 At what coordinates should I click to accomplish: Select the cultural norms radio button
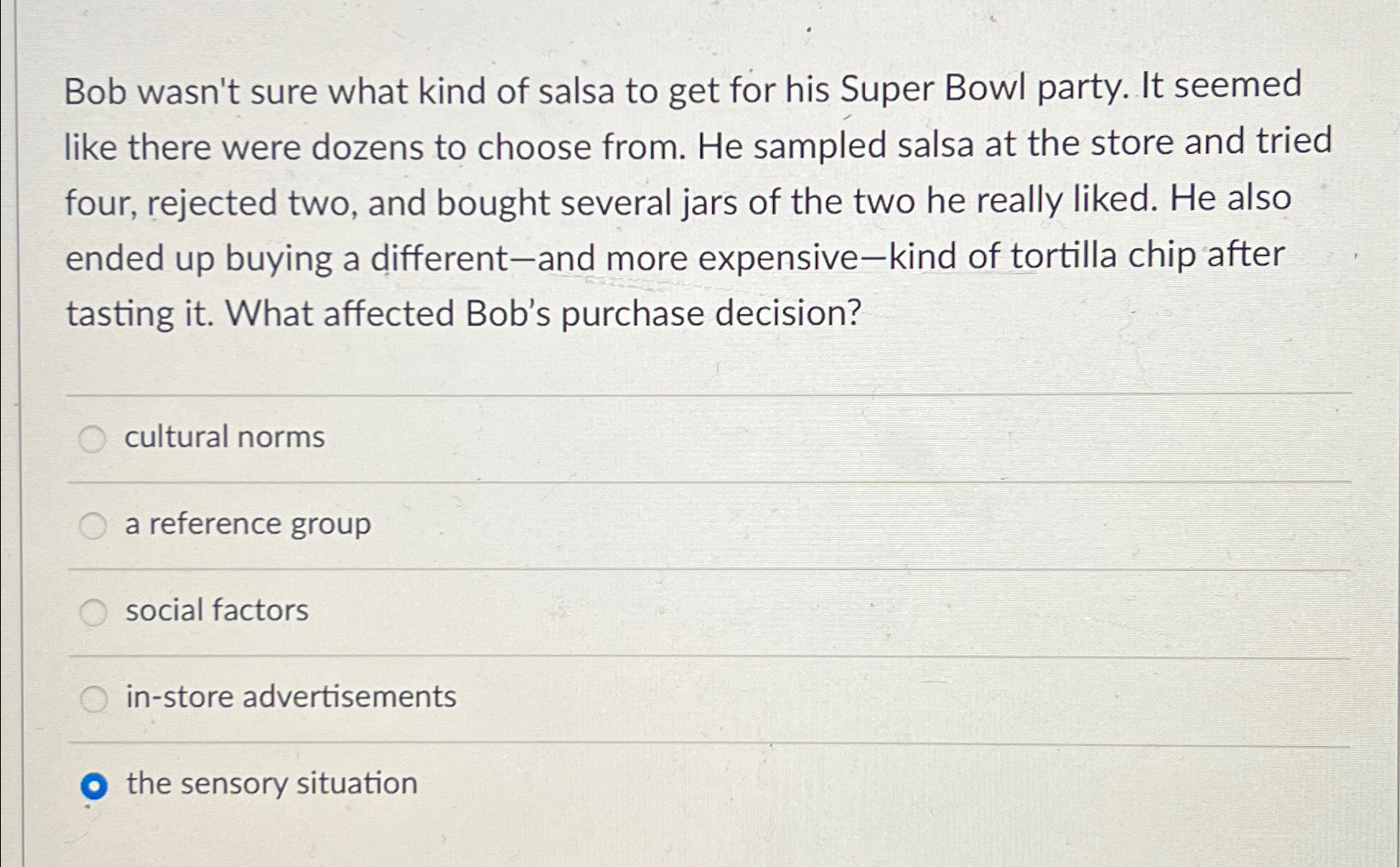(92, 439)
